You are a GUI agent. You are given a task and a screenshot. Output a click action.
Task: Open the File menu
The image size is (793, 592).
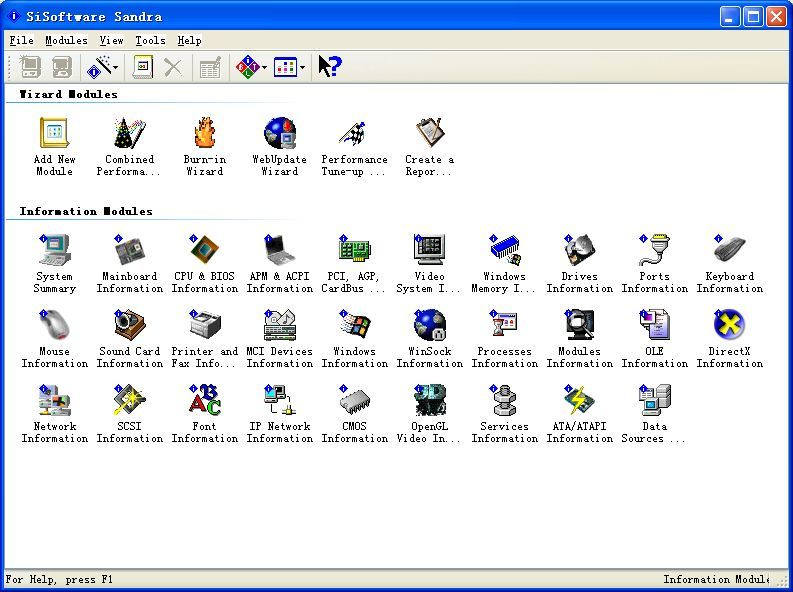(x=21, y=40)
